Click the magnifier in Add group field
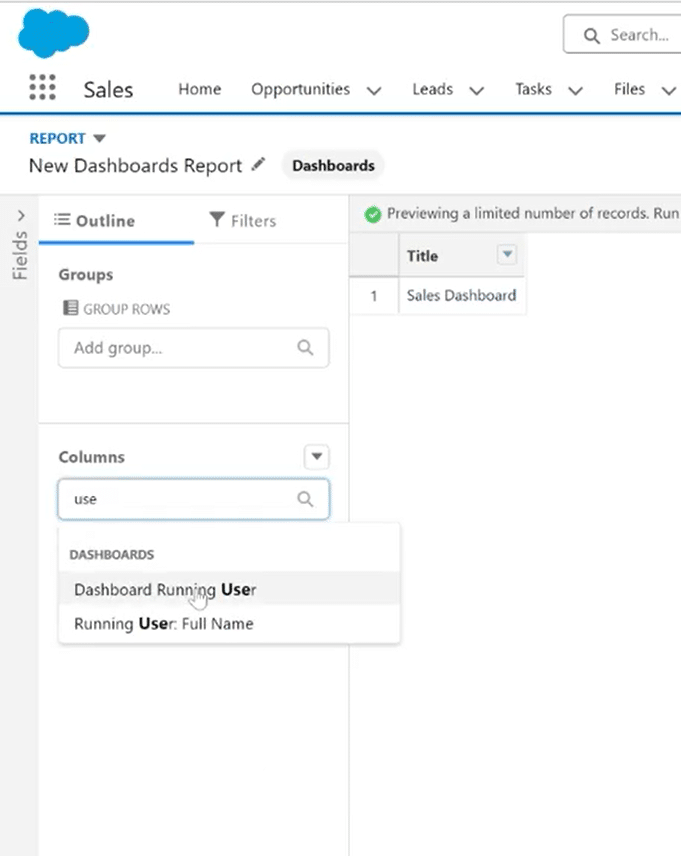This screenshot has width=681, height=856. [305, 347]
